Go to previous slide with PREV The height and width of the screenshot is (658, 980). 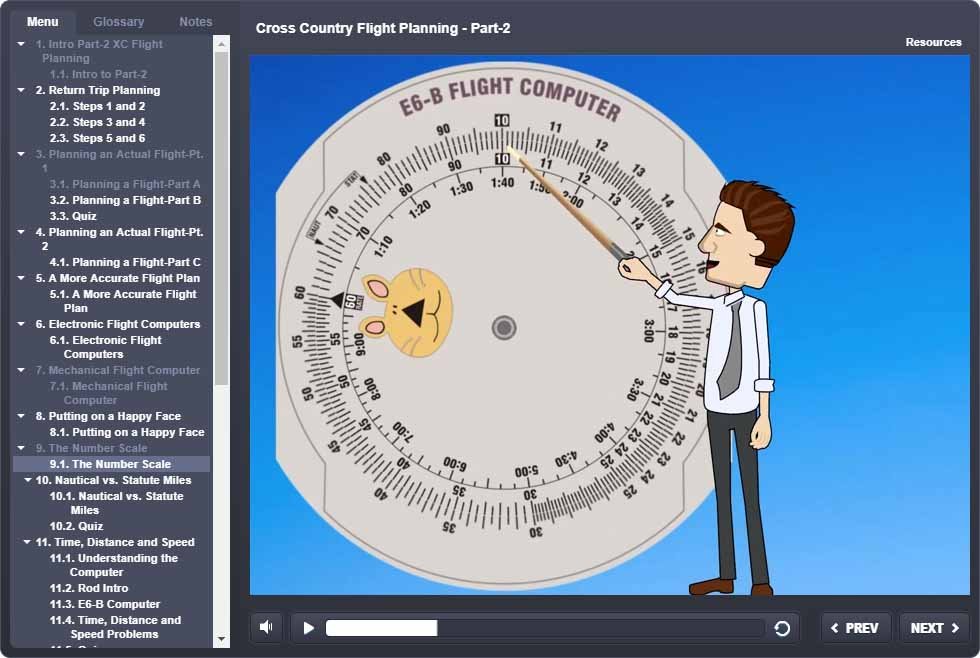(x=856, y=628)
